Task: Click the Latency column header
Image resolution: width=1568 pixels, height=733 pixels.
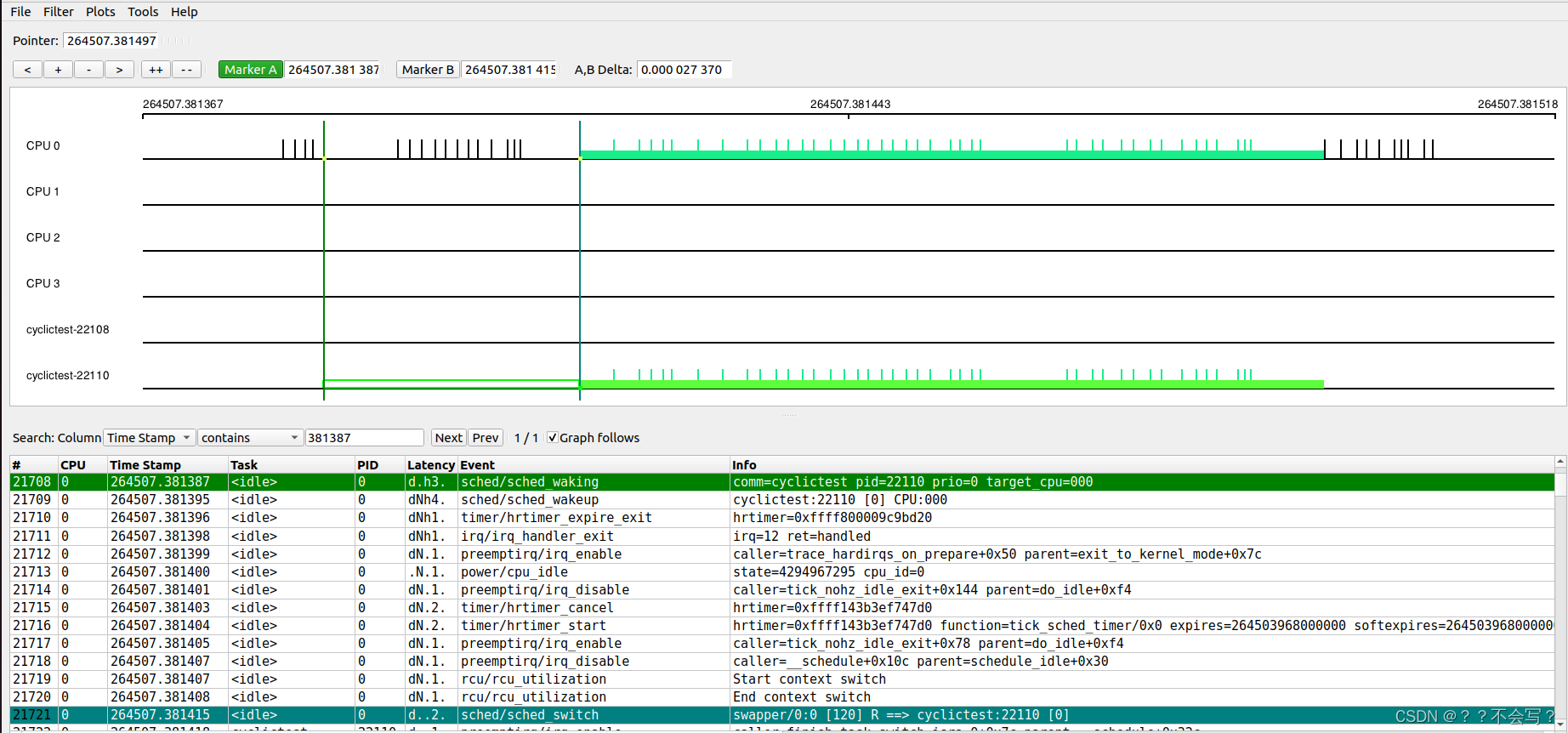Action: click(431, 465)
